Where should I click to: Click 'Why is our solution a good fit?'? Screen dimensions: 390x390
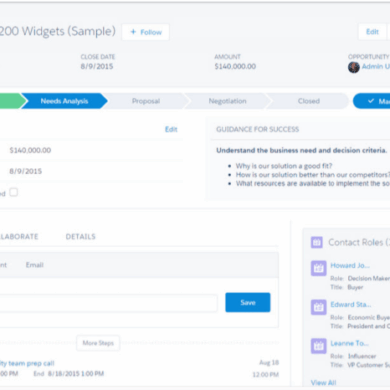tap(284, 166)
